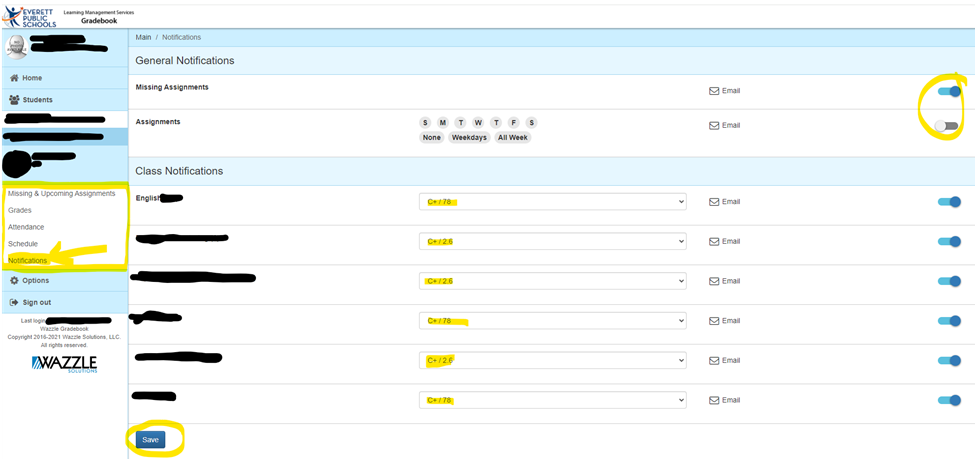The width and height of the screenshot is (975, 459).
Task: Select Wednesday in the day picker
Action: (x=478, y=122)
